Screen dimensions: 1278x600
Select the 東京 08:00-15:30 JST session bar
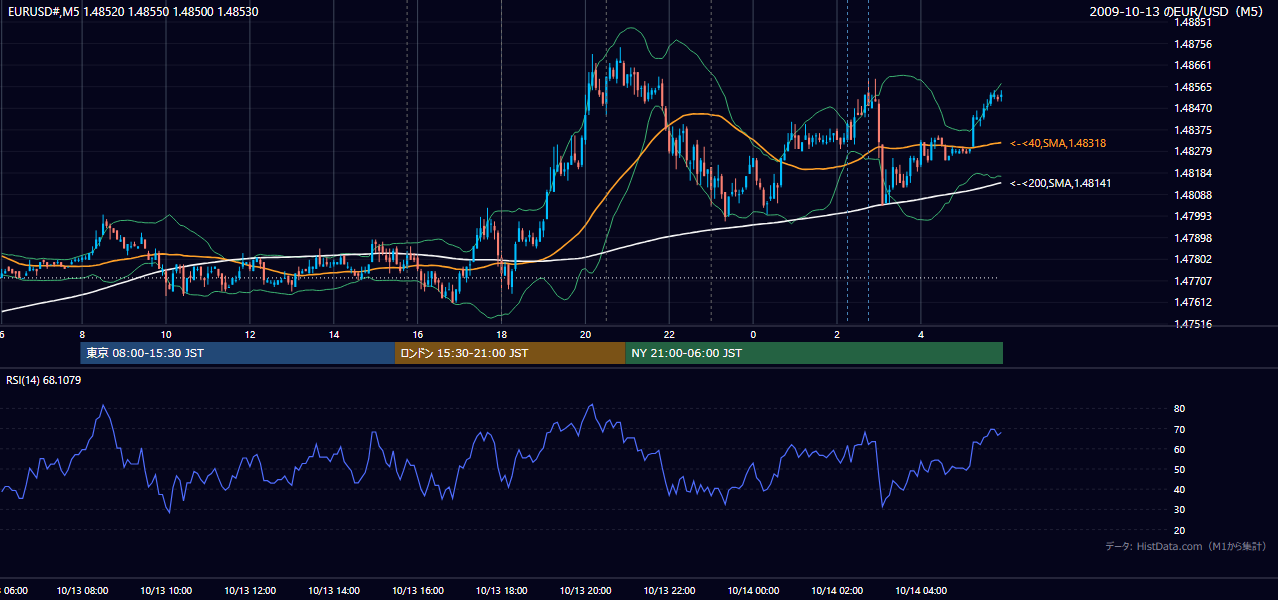(x=238, y=353)
